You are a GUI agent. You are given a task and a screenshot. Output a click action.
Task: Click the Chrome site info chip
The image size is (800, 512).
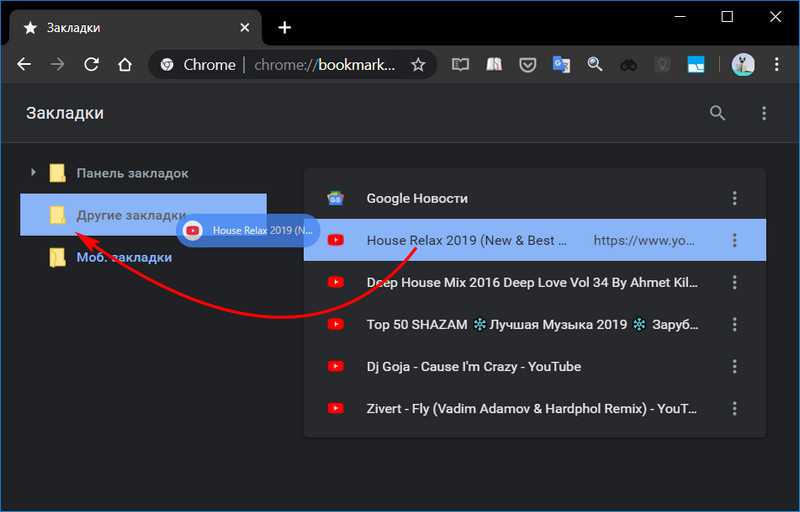tap(198, 65)
